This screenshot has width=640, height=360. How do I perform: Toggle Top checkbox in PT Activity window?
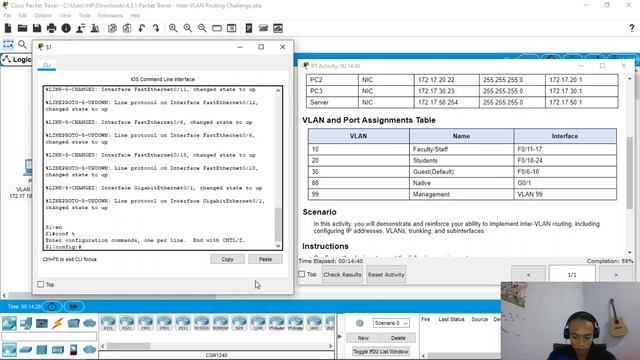[x=302, y=274]
